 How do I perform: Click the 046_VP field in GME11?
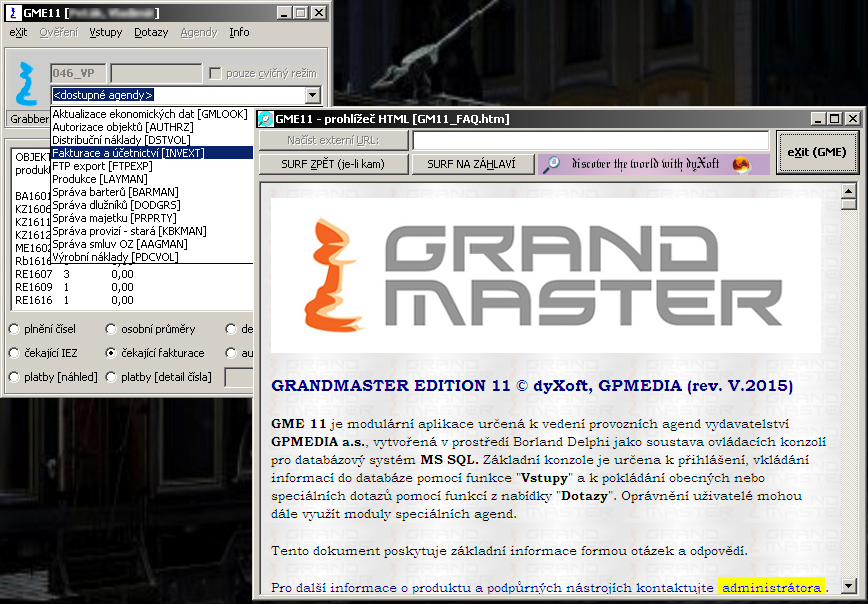(x=78, y=73)
